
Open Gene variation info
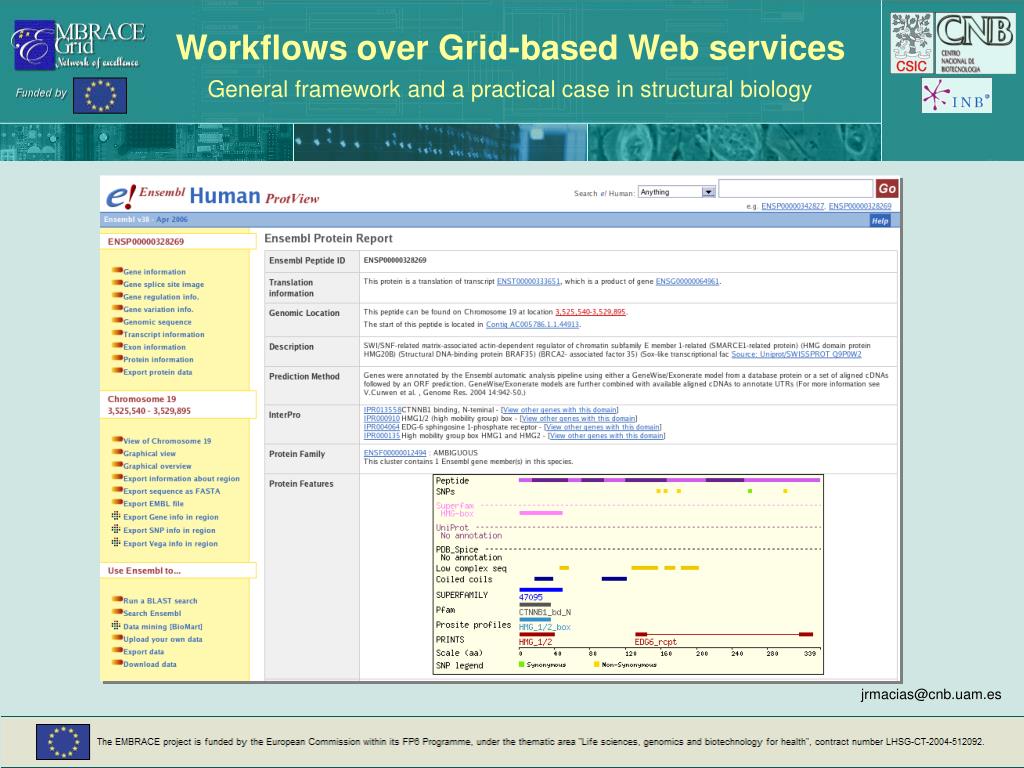point(158,310)
